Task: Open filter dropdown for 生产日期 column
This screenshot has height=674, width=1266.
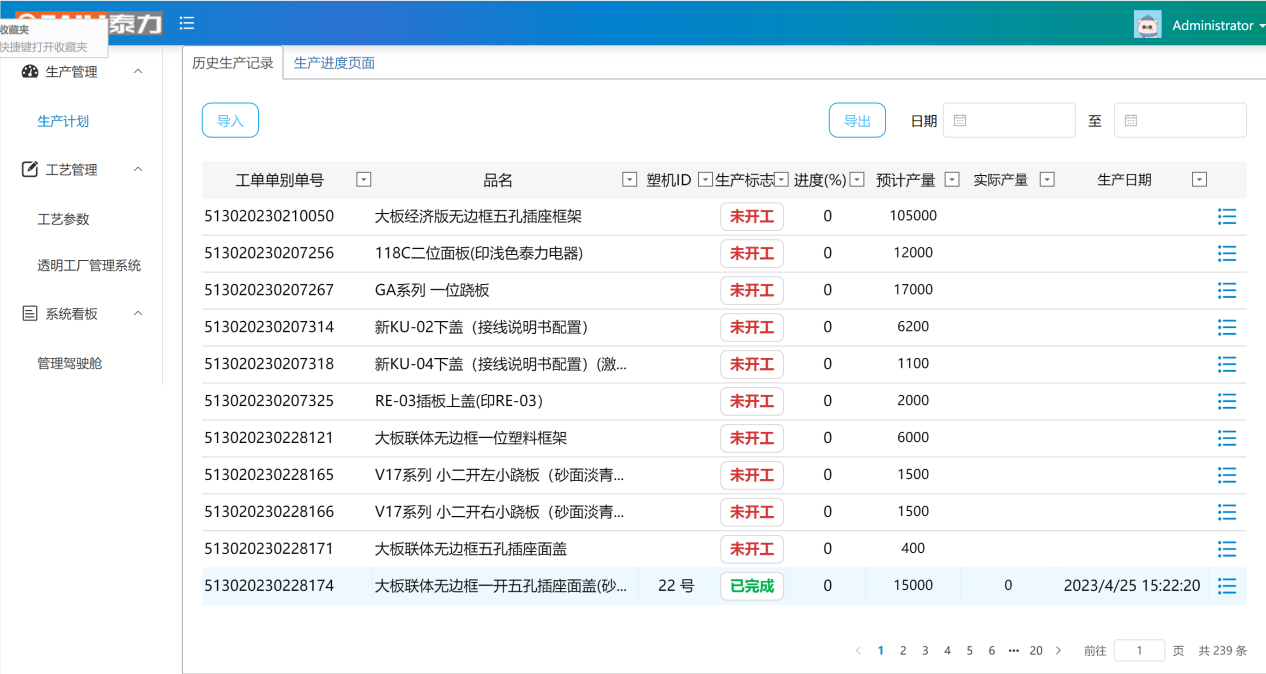Action: (x=1200, y=180)
